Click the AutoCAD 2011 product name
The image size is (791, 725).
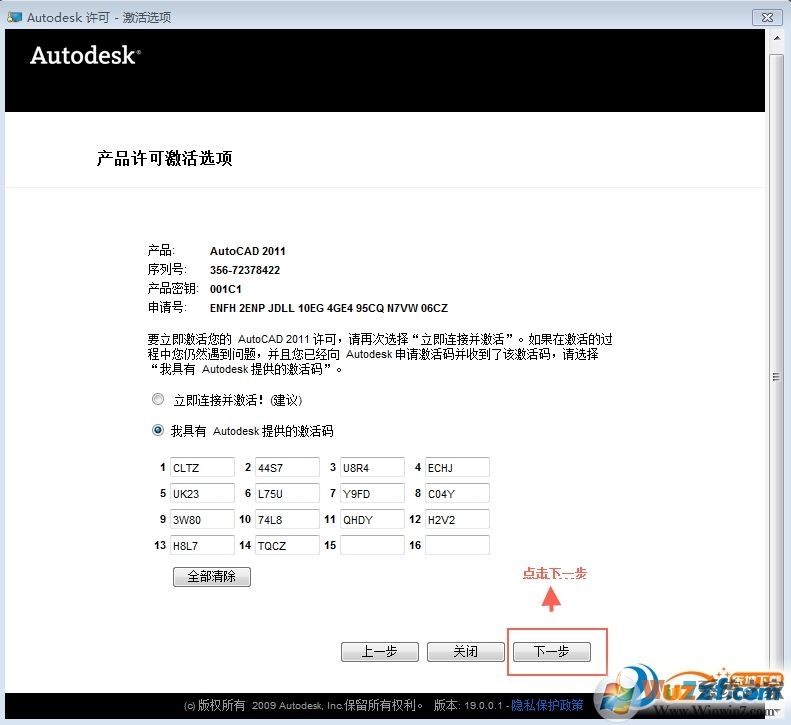tap(247, 251)
